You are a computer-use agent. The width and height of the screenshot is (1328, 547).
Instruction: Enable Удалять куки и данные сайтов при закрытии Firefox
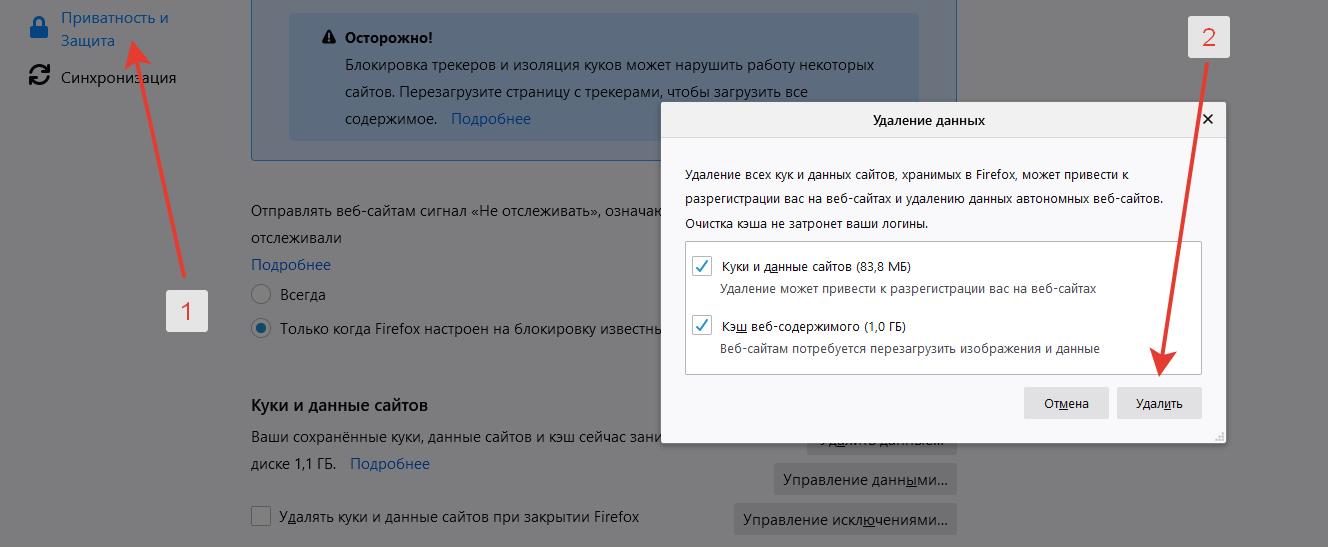pyautogui.click(x=261, y=517)
